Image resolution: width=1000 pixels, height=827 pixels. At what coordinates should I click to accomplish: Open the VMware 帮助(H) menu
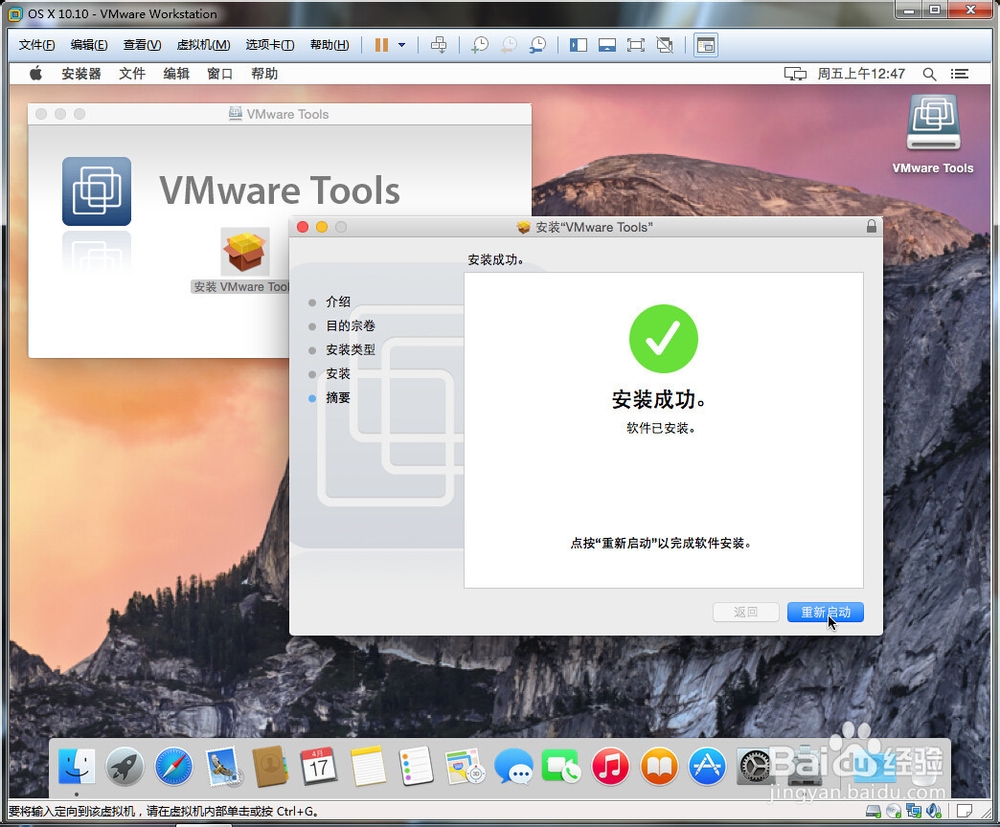tap(329, 45)
